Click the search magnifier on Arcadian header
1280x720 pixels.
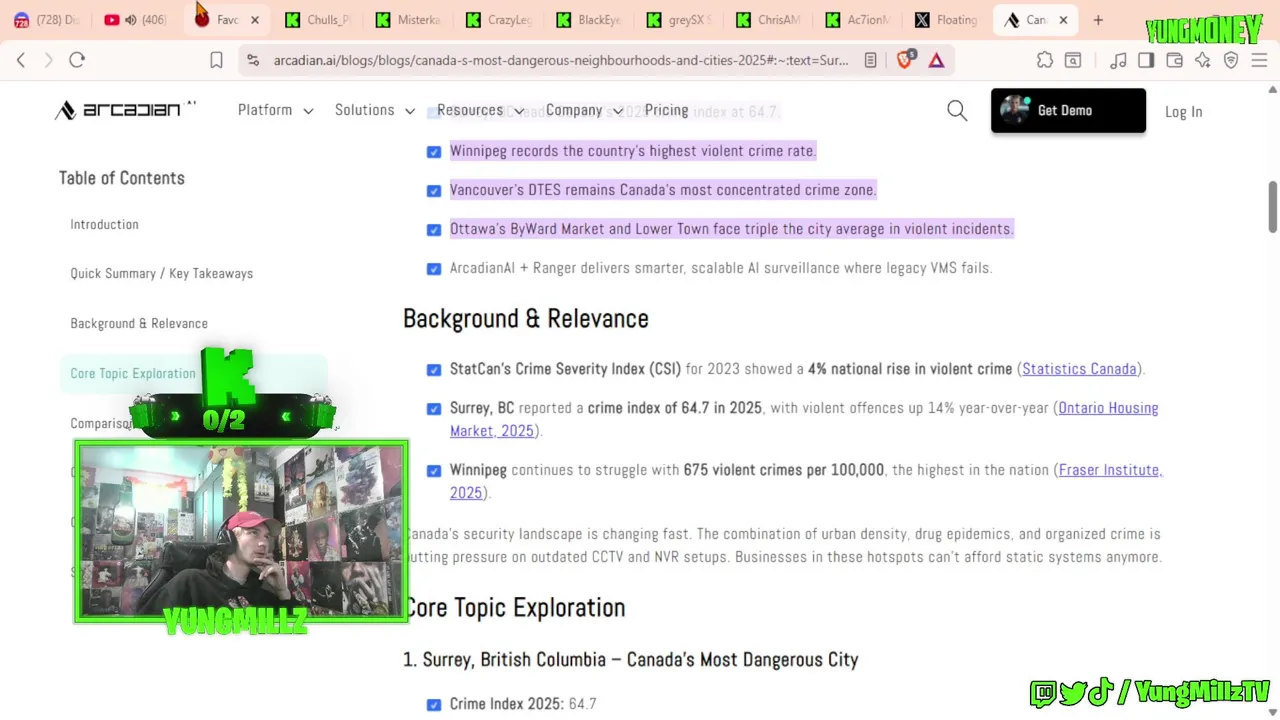[957, 111]
